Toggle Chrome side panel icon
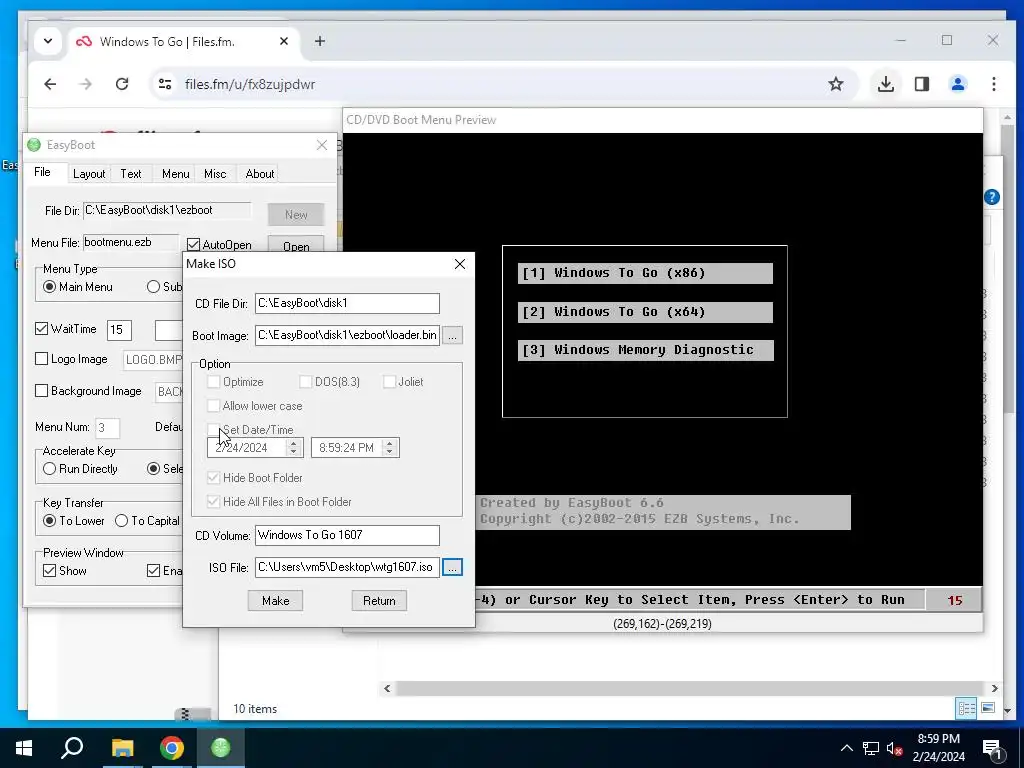The width and height of the screenshot is (1024, 768). point(921,84)
